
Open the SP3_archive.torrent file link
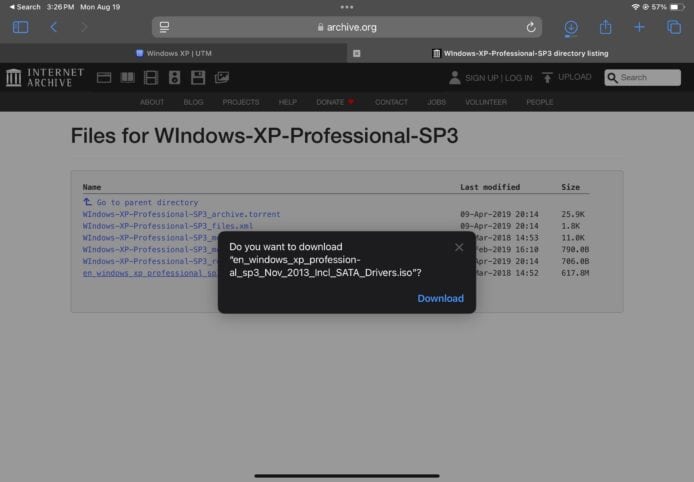click(x=181, y=214)
